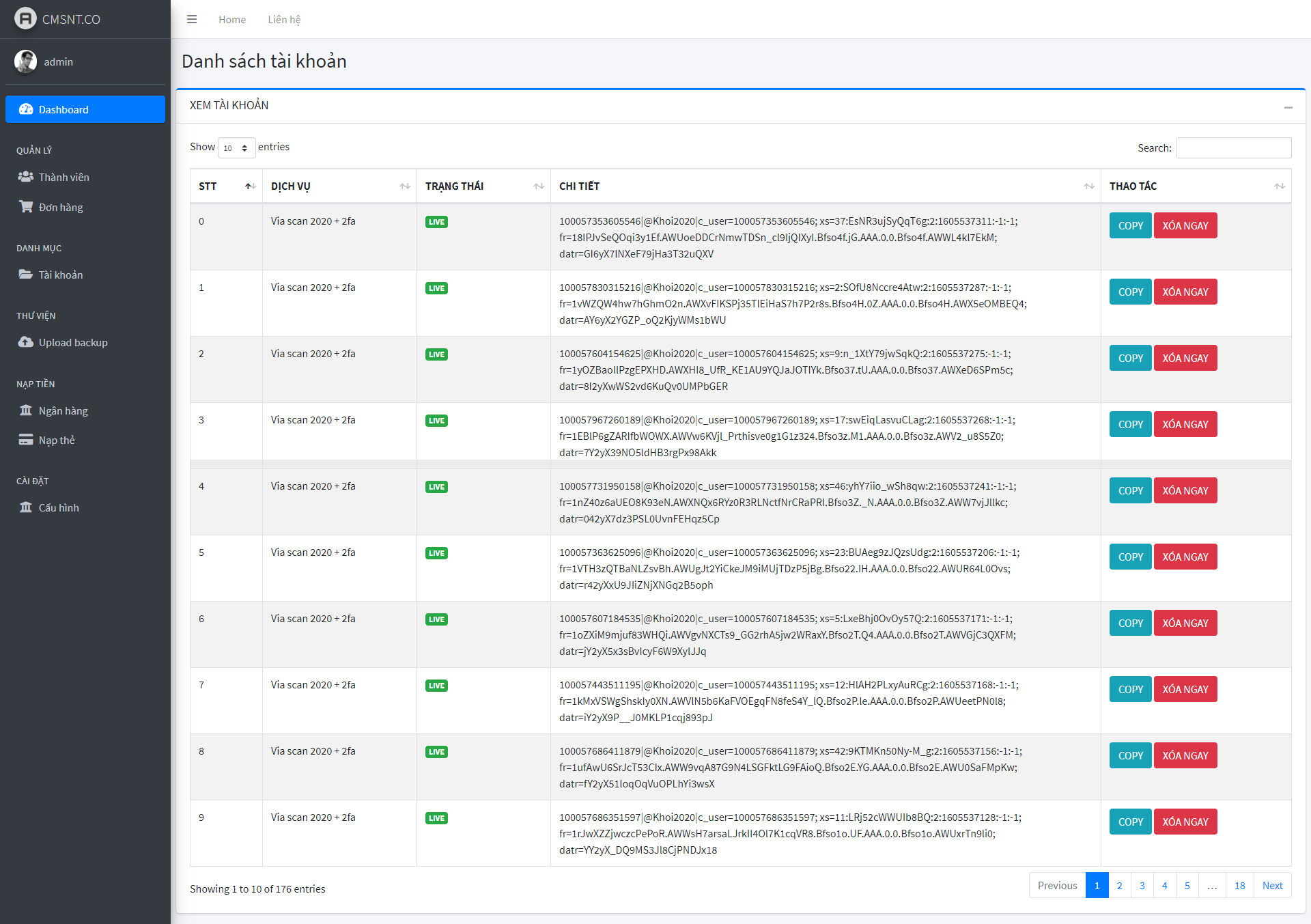Go to pagination page 18
This screenshot has height=924, width=1311.
tap(1239, 886)
